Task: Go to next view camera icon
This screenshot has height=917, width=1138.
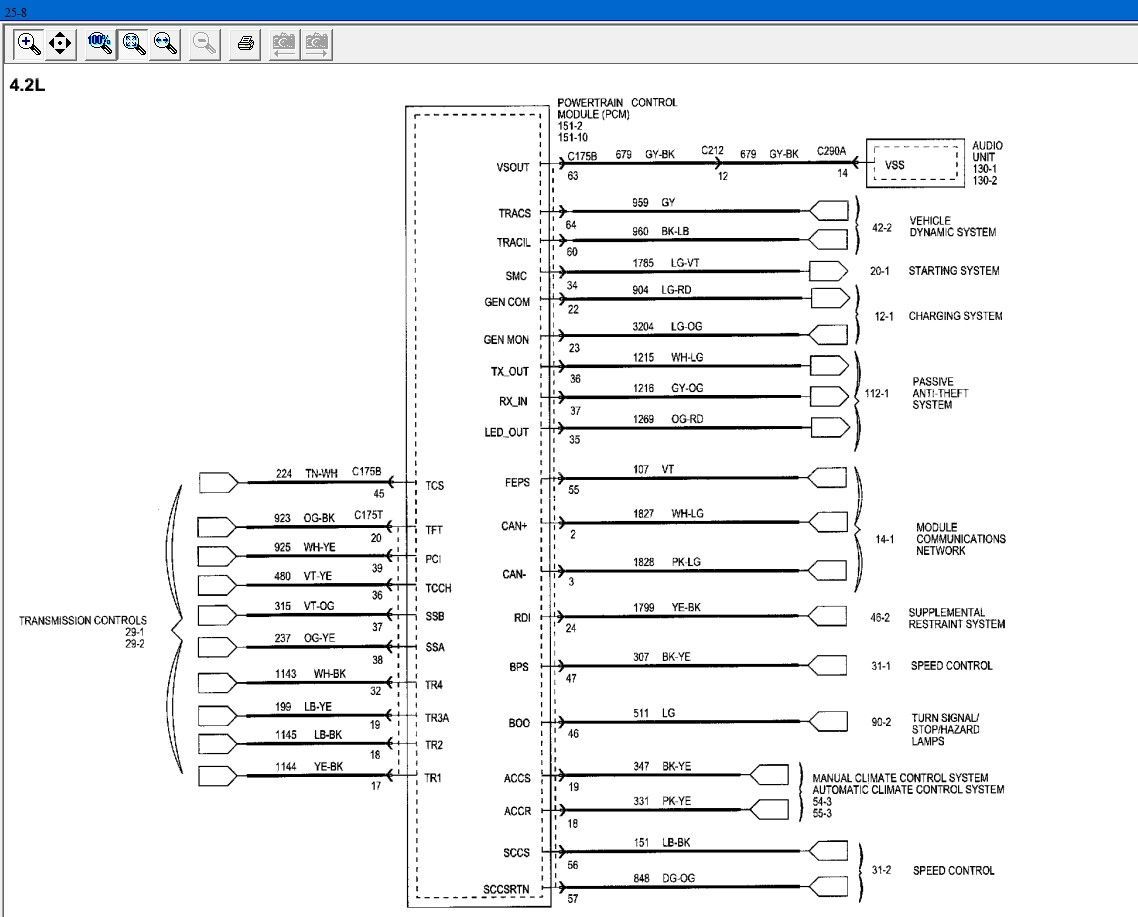Action: pyautogui.click(x=316, y=44)
